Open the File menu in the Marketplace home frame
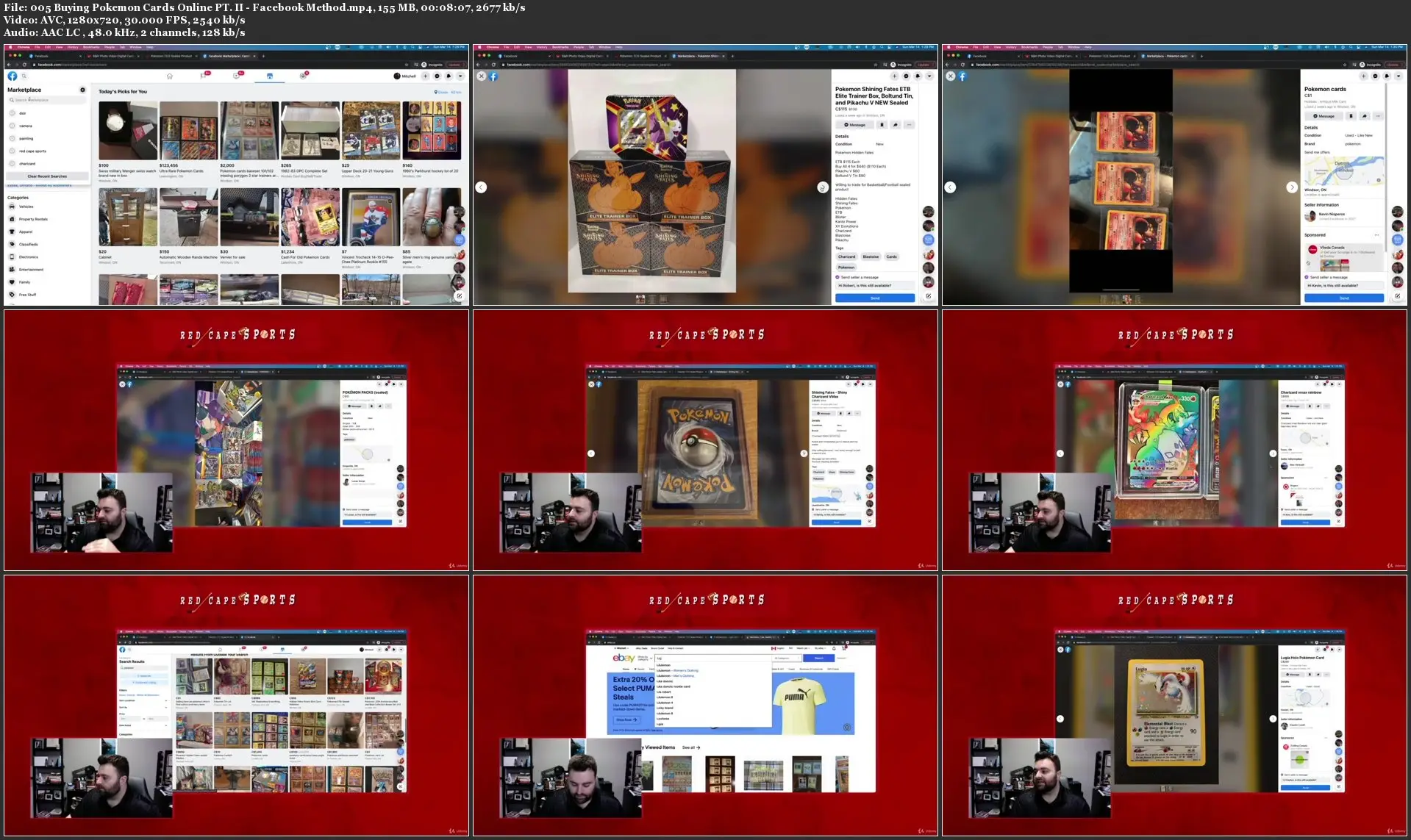The image size is (1411, 840). tap(37, 47)
